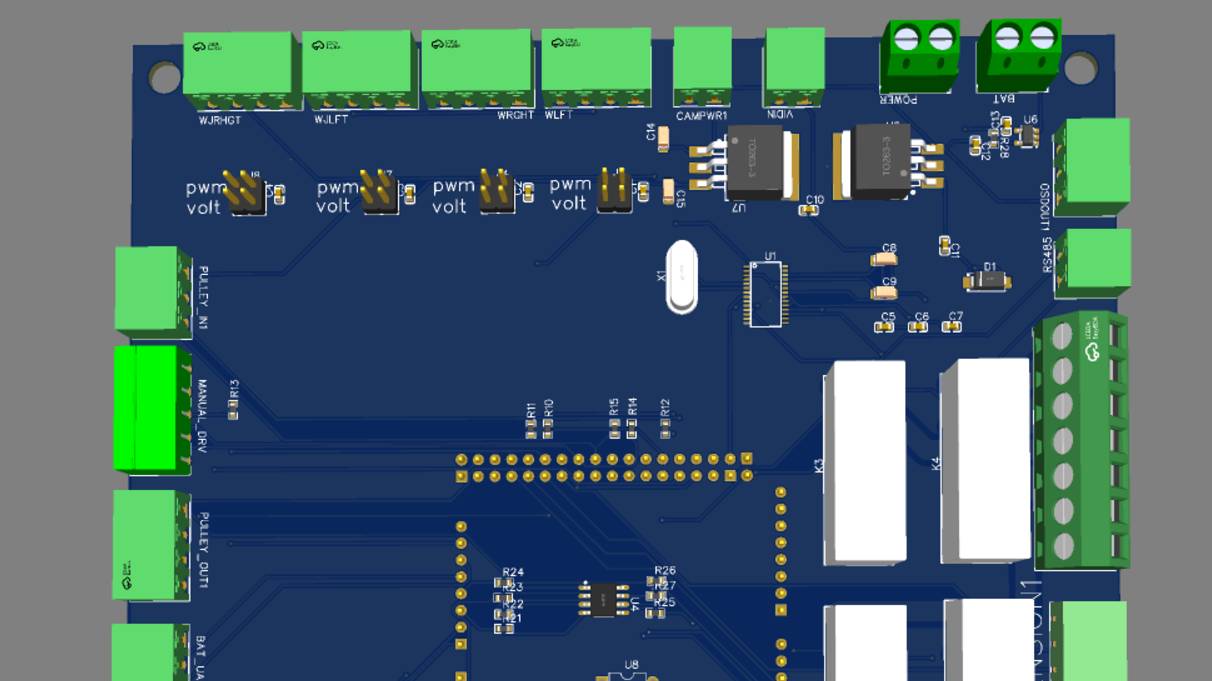Click the K4 silkscreen label

(x=936, y=463)
